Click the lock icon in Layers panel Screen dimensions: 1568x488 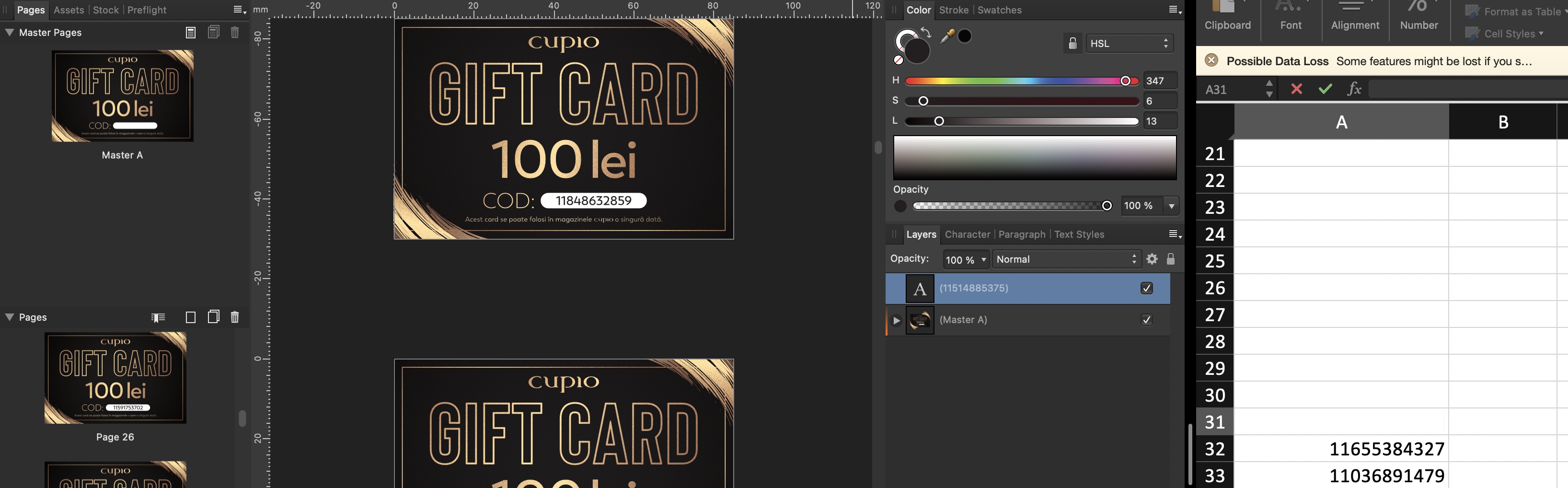pos(1171,259)
